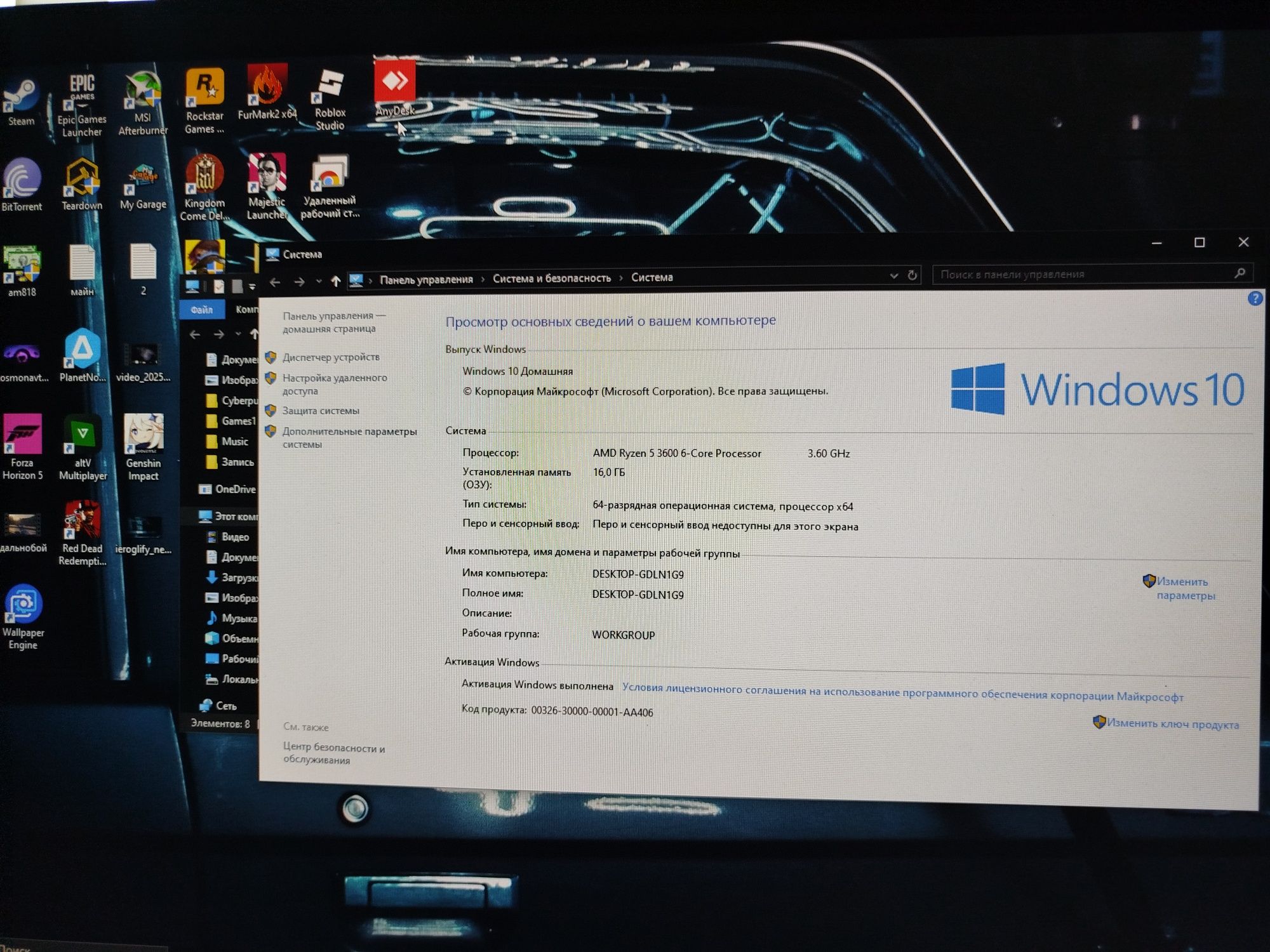This screenshot has width=1270, height=952.
Task: Open Файл tab in Explorer window
Action: point(201,310)
